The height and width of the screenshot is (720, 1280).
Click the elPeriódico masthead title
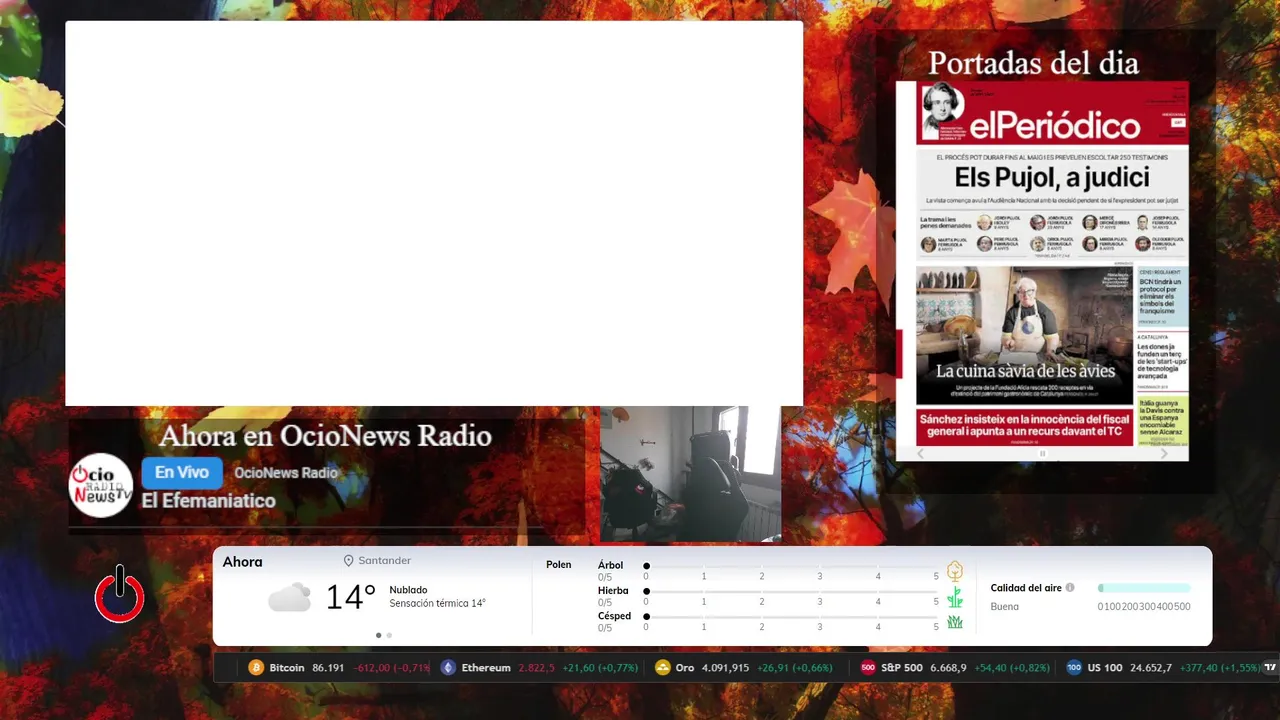pyautogui.click(x=1055, y=125)
